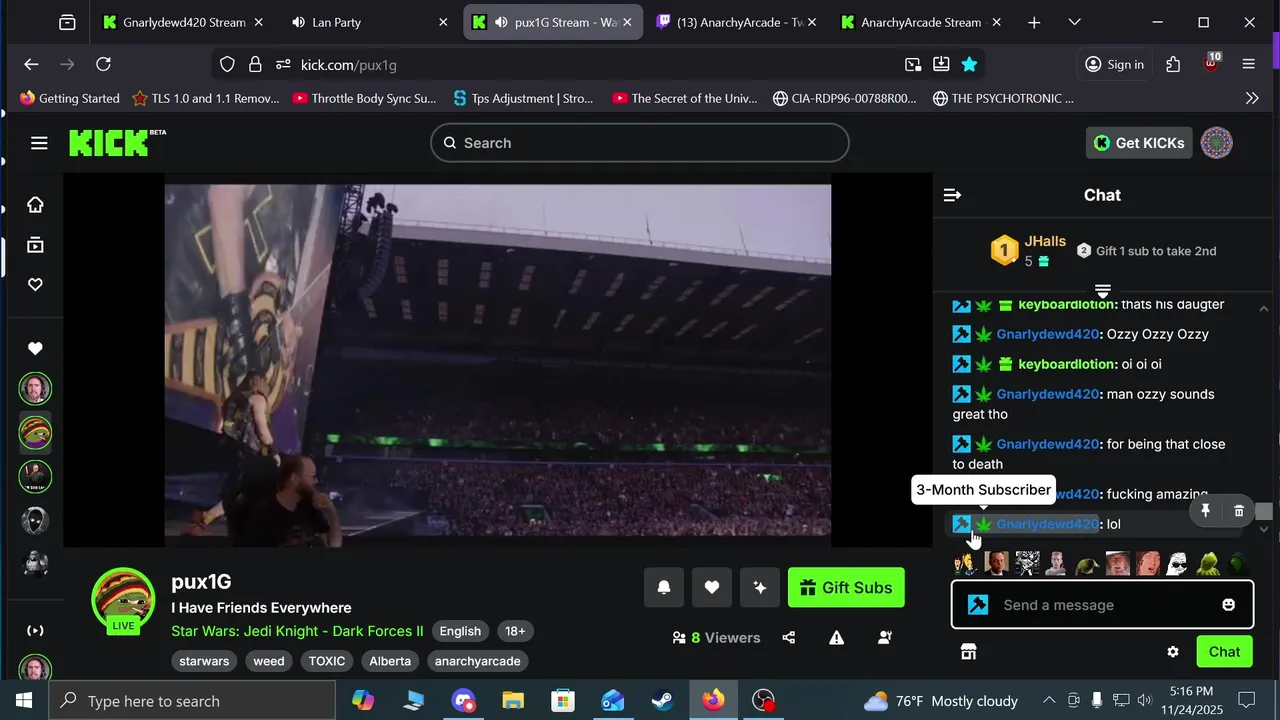The width and height of the screenshot is (1280, 720).
Task: Click the Kermit emote in quick emotes
Action: point(1208,564)
